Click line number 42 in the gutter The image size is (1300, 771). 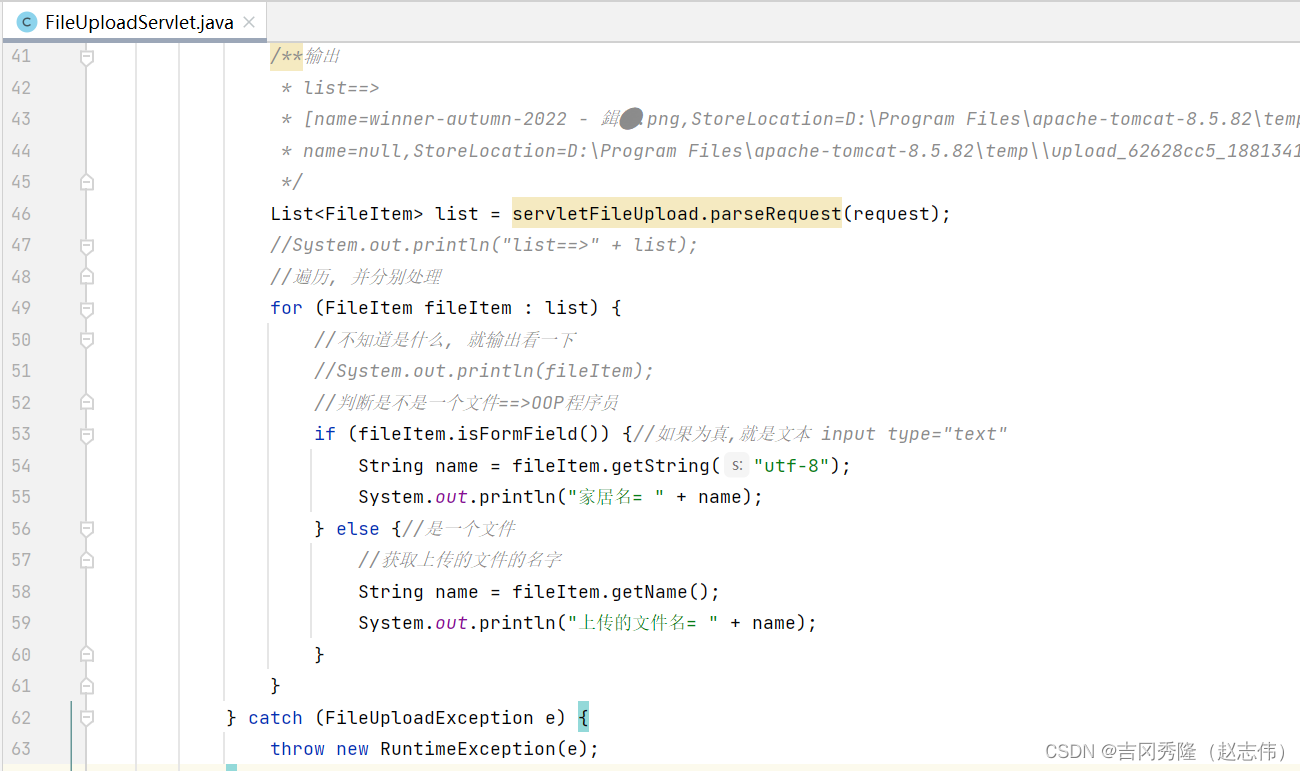click(21, 88)
